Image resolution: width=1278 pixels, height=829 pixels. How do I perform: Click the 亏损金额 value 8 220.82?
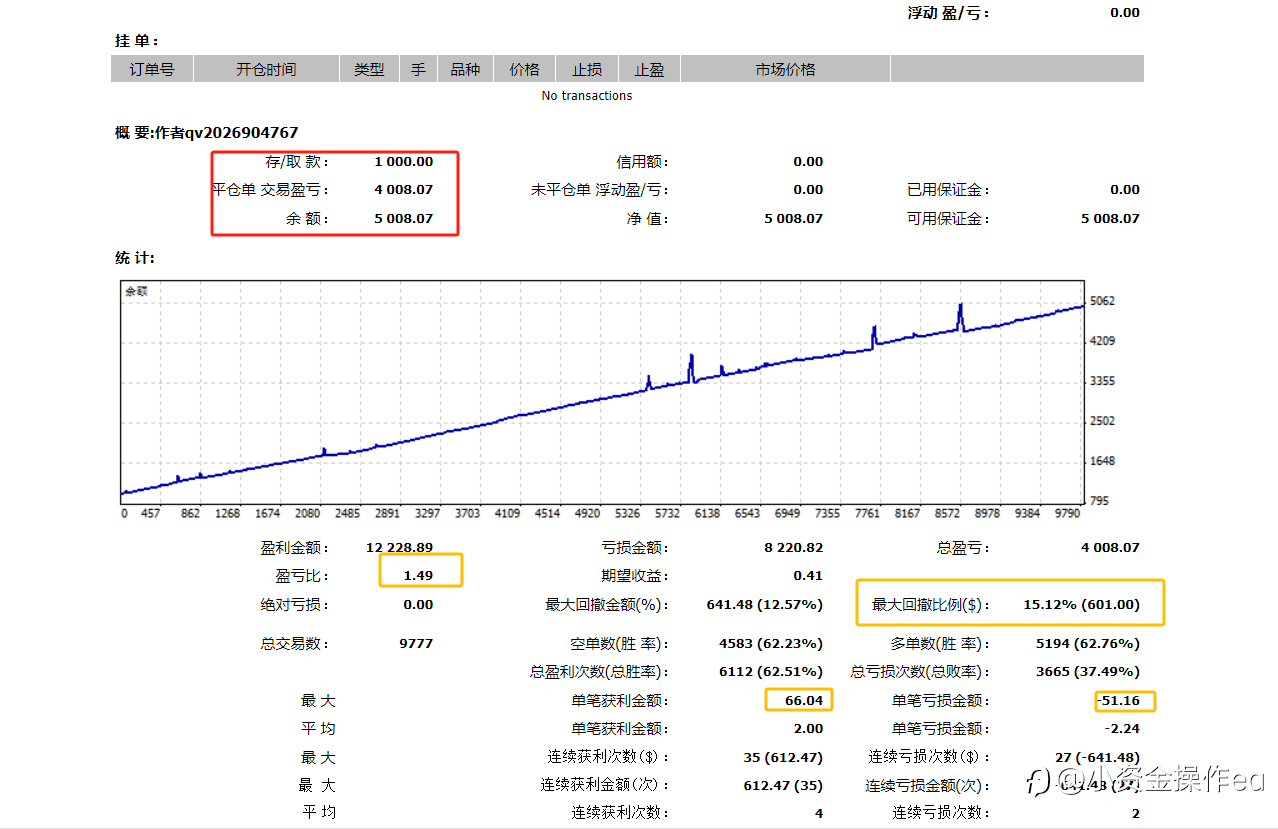pos(793,548)
